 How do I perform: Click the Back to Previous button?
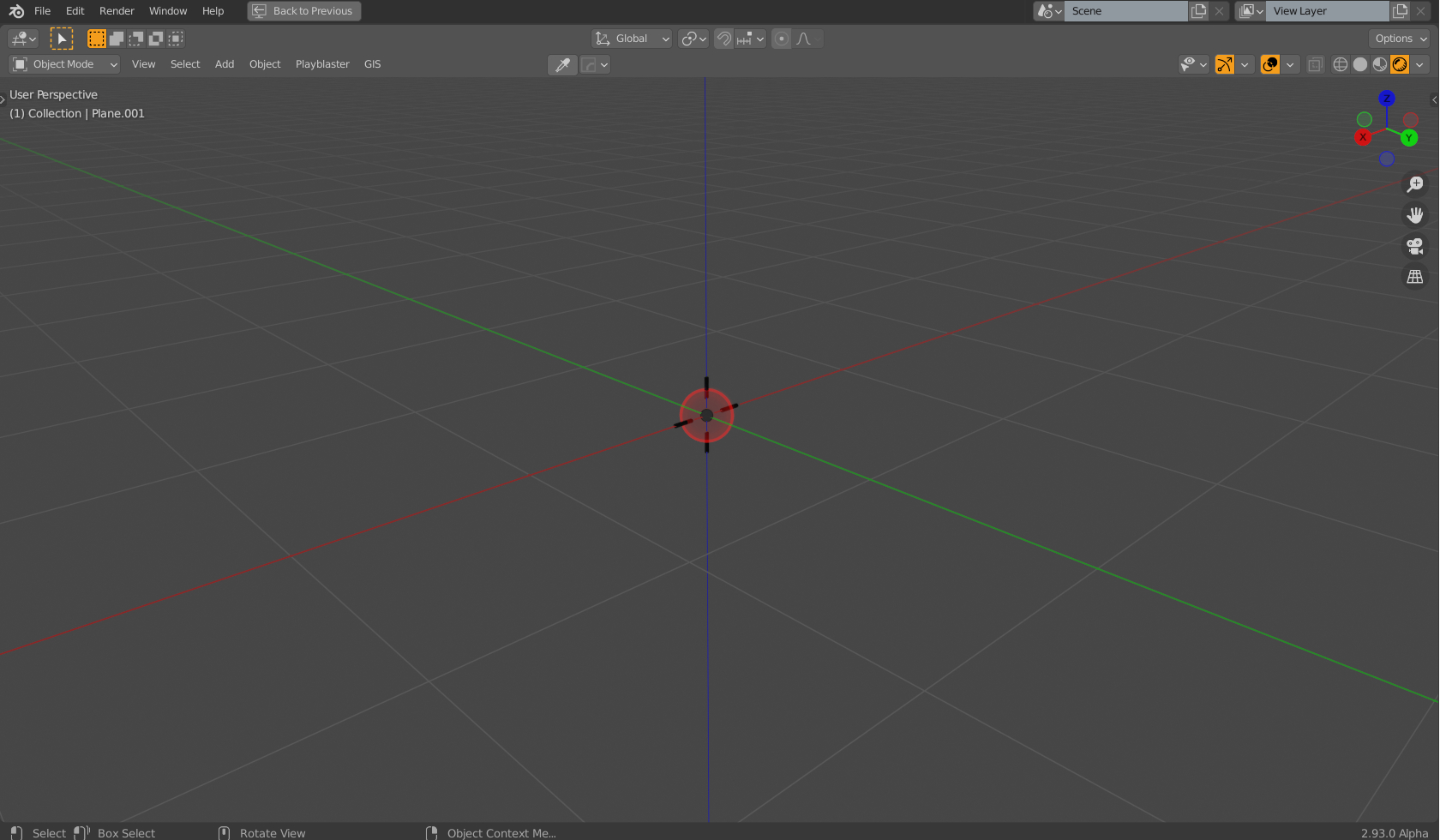click(304, 11)
